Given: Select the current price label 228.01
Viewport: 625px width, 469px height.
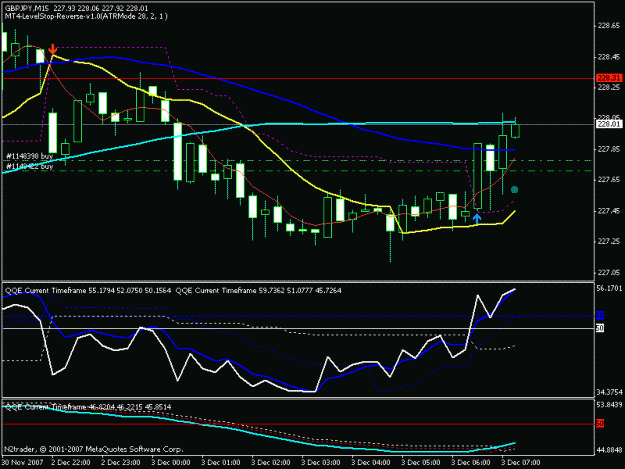Looking at the screenshot, I should 609,124.
